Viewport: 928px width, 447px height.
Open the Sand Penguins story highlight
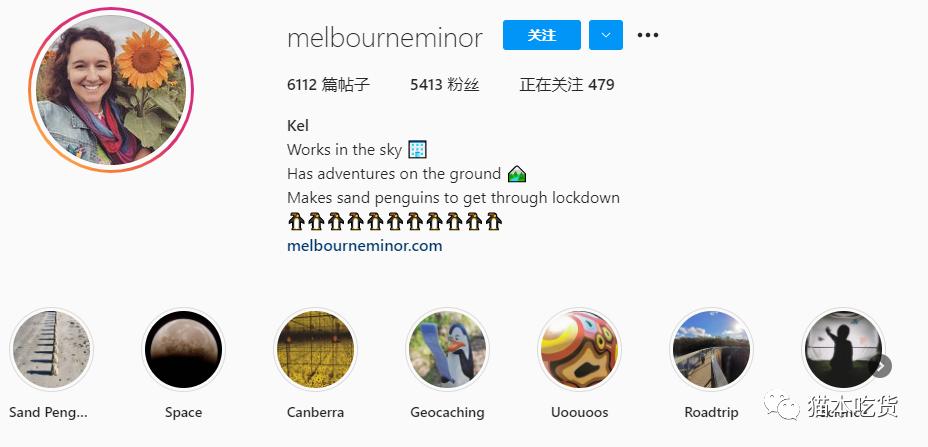point(51,349)
